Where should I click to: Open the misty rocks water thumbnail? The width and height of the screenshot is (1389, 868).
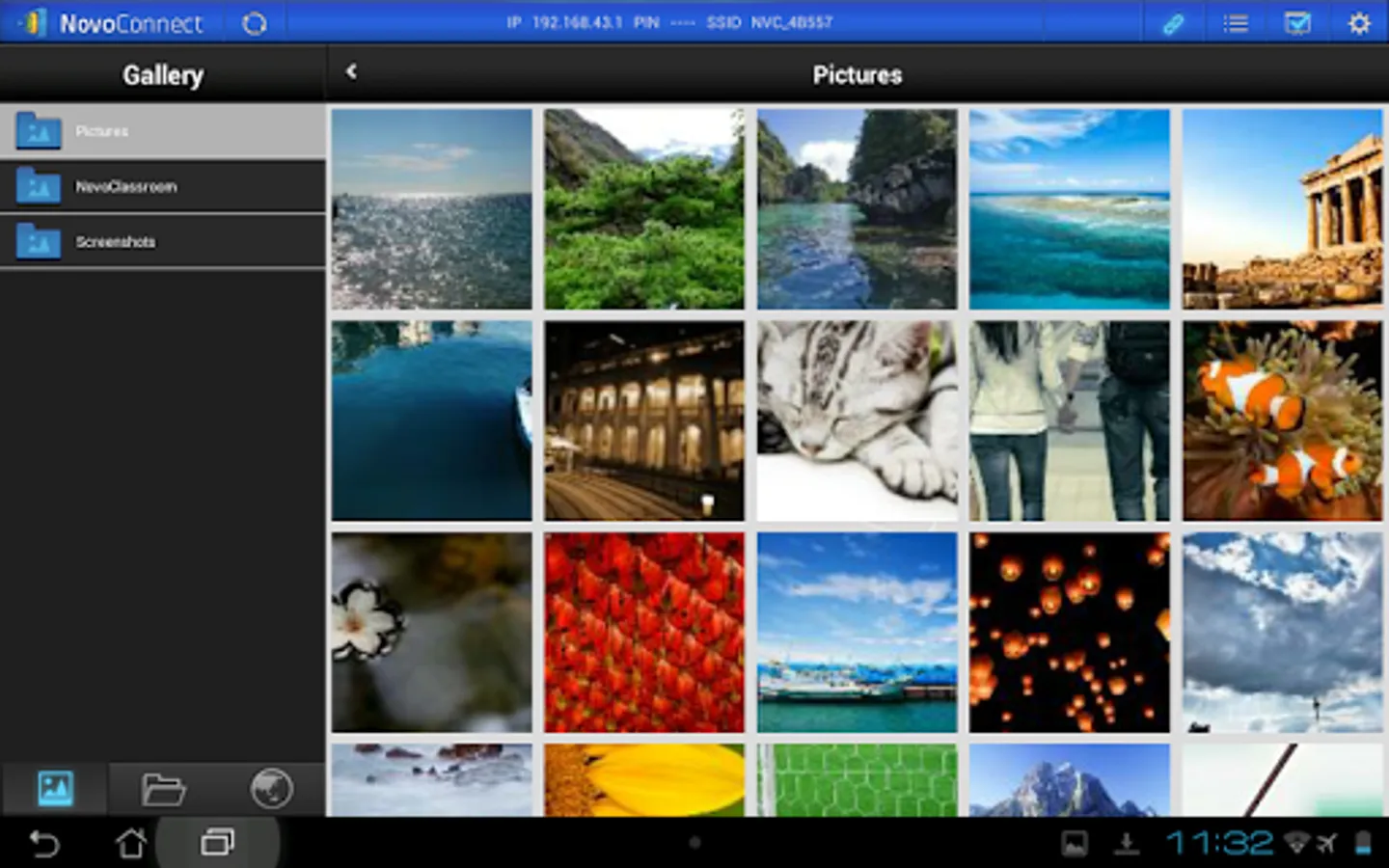431,780
